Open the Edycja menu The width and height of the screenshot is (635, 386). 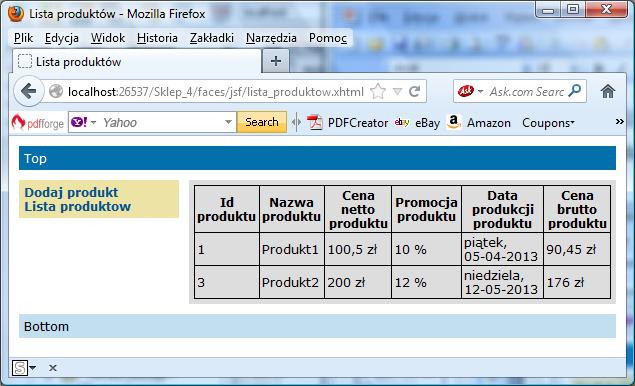pos(62,38)
